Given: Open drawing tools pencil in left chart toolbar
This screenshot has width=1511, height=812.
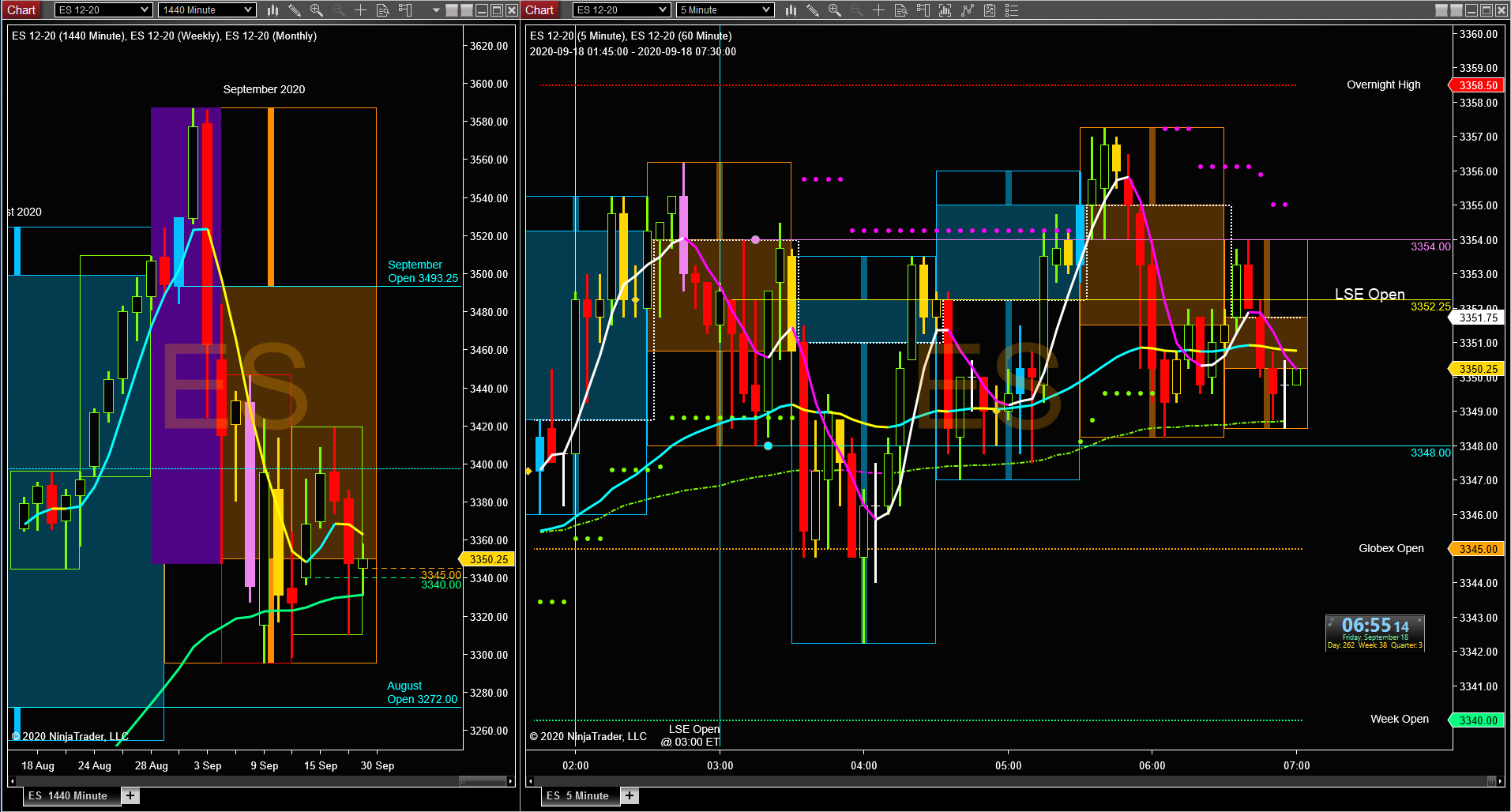Looking at the screenshot, I should 295,10.
